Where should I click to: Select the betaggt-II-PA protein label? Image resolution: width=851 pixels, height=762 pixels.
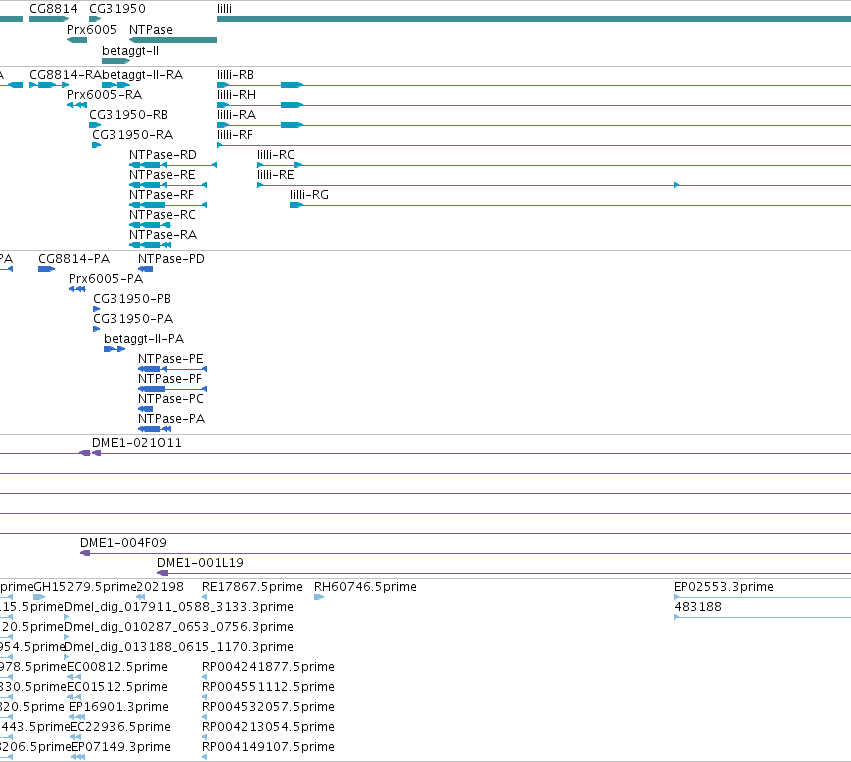144,339
